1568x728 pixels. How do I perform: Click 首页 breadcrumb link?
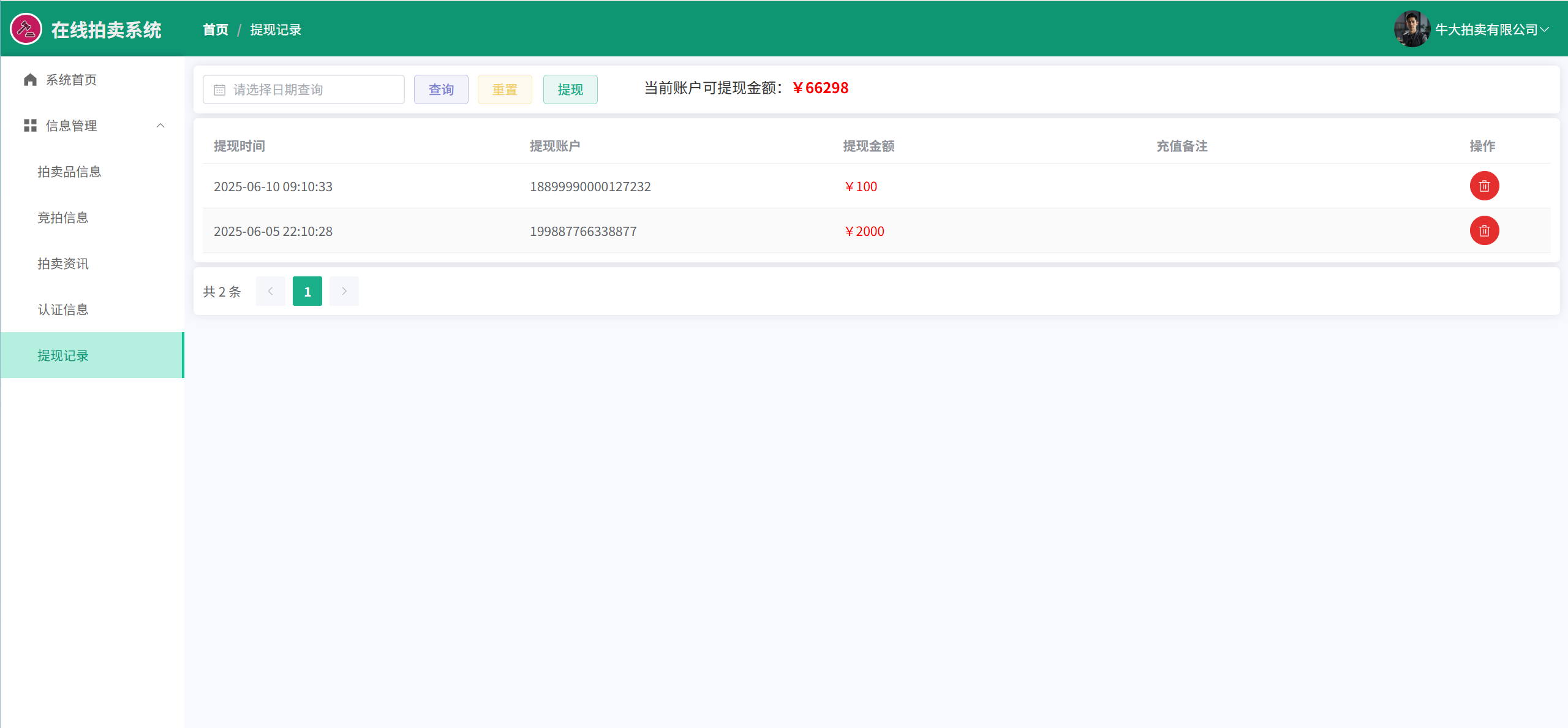click(216, 29)
